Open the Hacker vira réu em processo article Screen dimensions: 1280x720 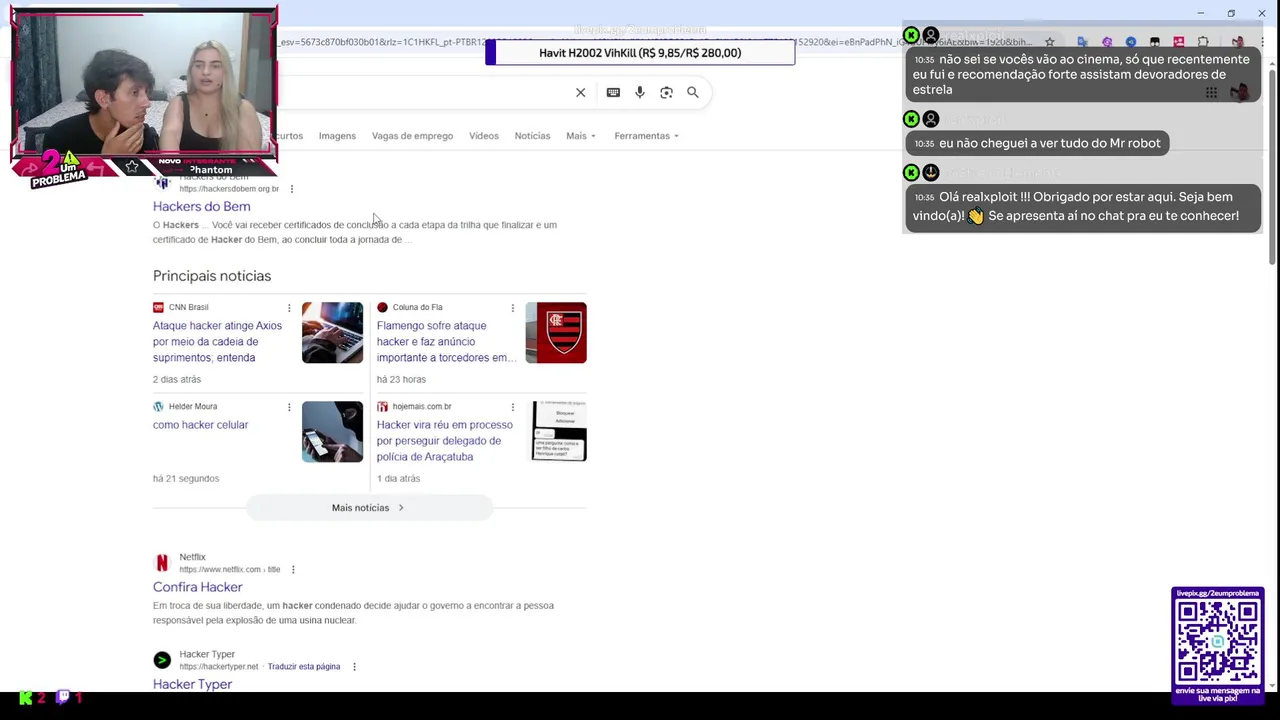[x=444, y=440]
